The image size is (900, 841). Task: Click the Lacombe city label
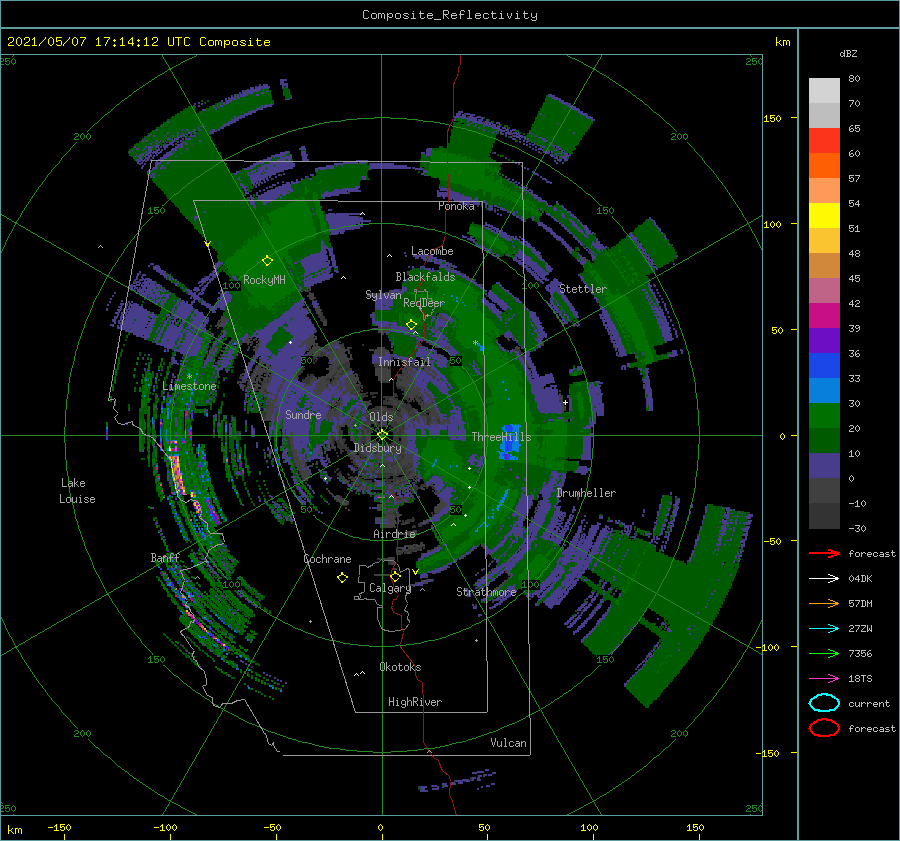coord(432,251)
